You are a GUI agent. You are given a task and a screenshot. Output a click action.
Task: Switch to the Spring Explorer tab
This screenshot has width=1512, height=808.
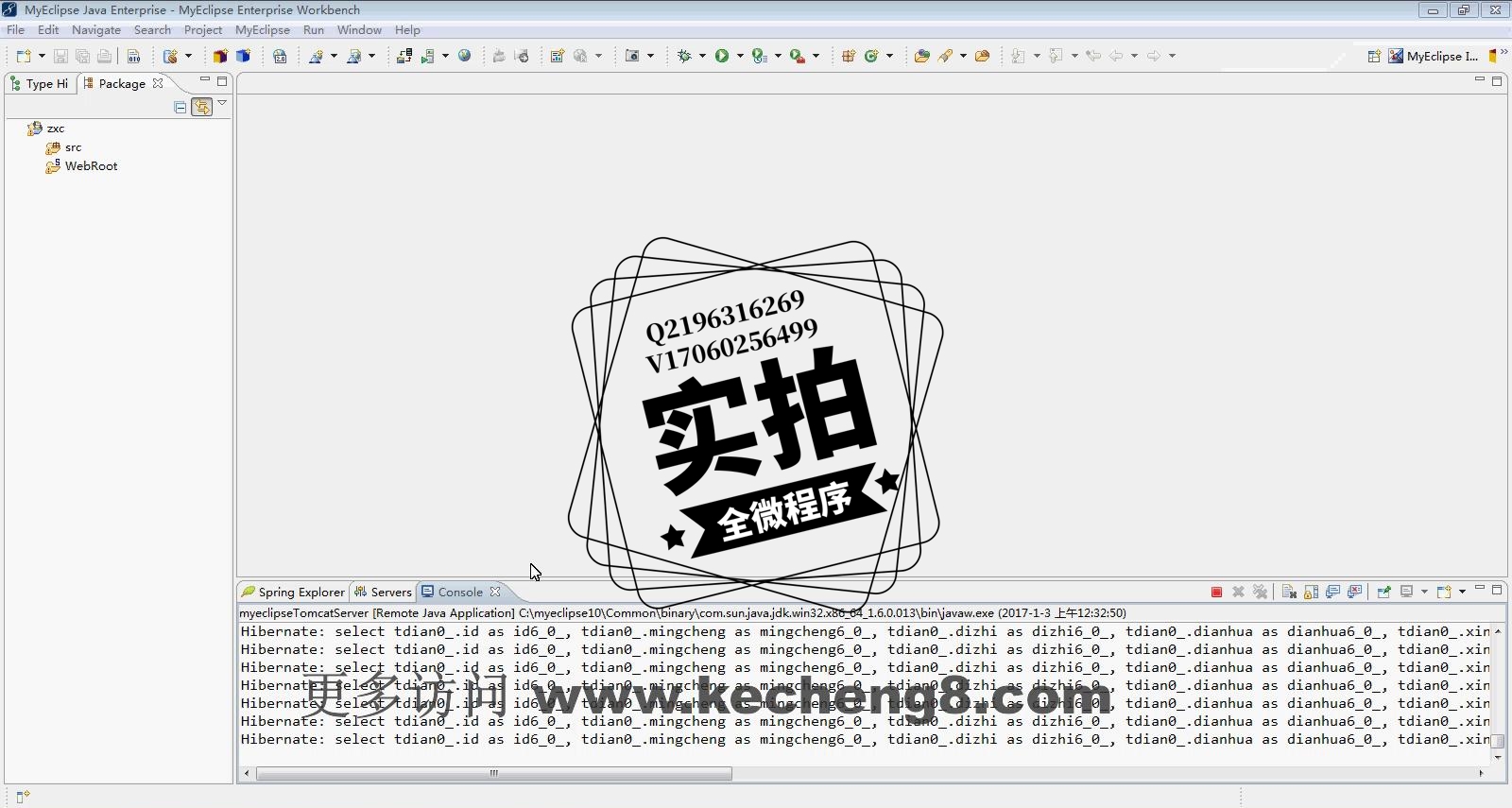(294, 592)
